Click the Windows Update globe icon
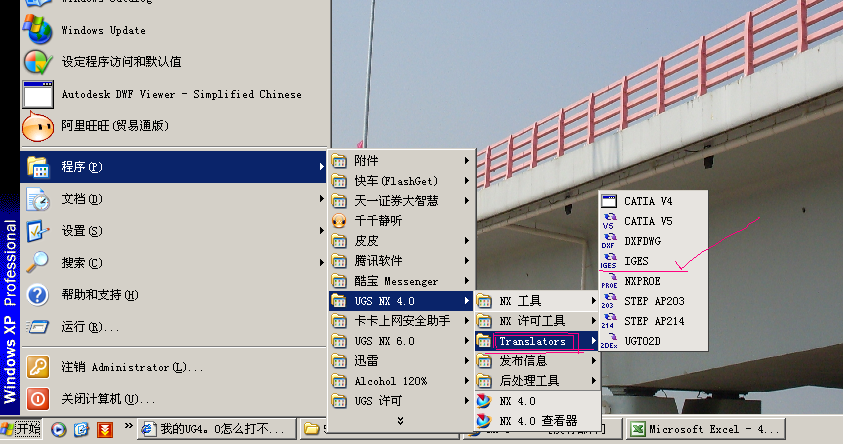Screen dimensions: 843x444 click(38, 30)
